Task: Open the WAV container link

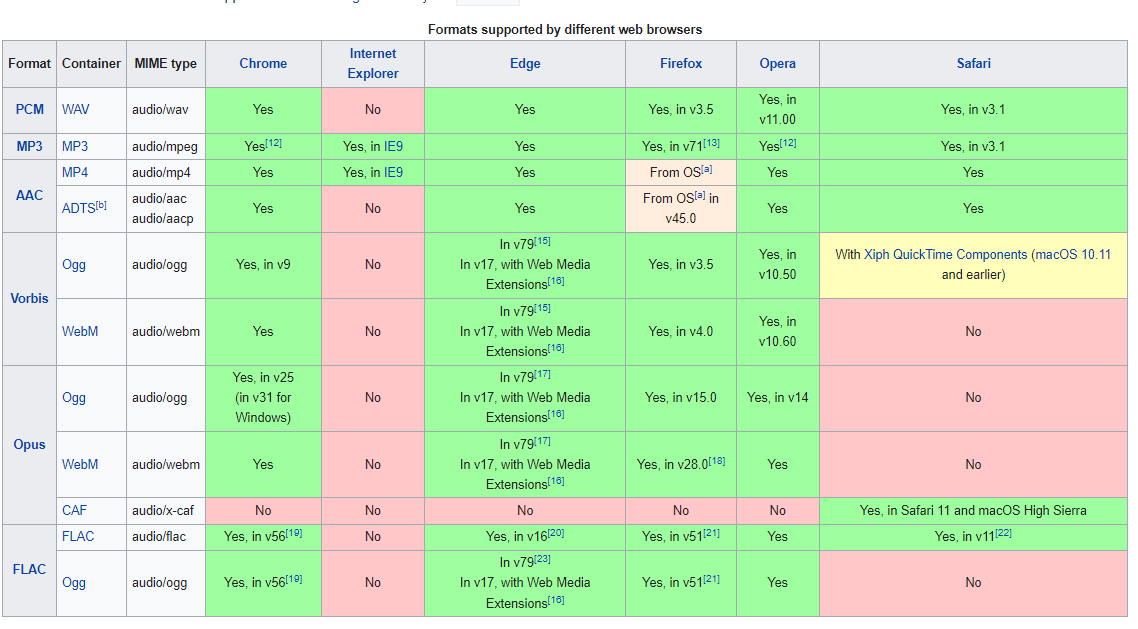Action: pyautogui.click(x=75, y=110)
